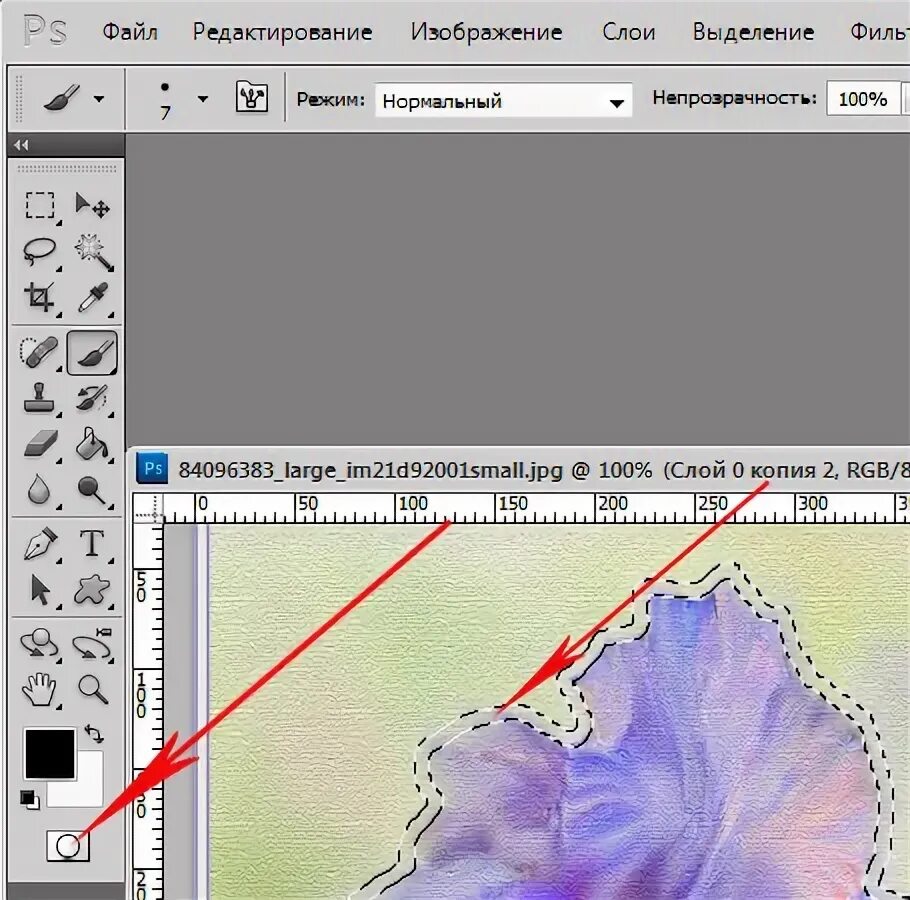This screenshot has width=910, height=900.
Task: Reset default foreground and background colors
Action: pyautogui.click(x=29, y=800)
